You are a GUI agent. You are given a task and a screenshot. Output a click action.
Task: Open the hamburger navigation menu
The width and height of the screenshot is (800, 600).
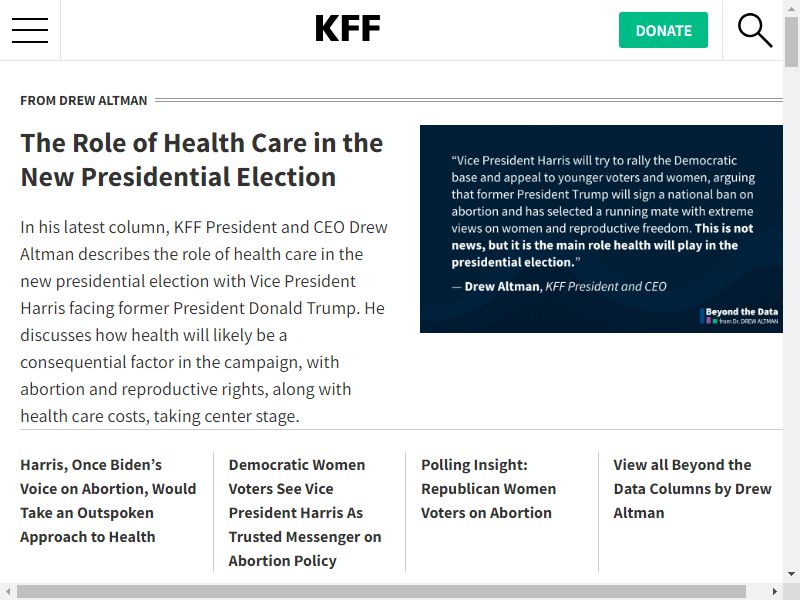pyautogui.click(x=30, y=30)
